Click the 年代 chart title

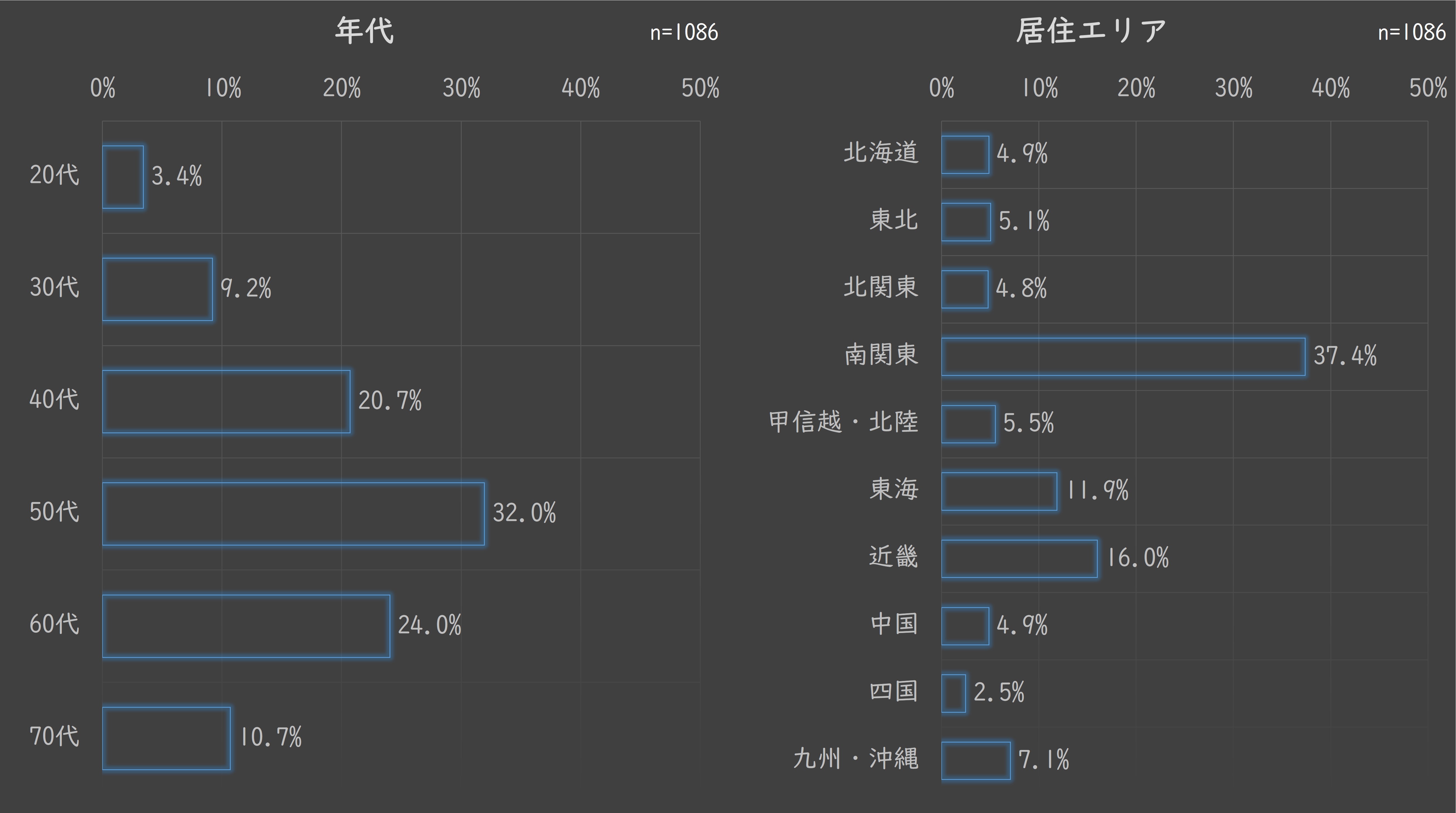(365, 31)
